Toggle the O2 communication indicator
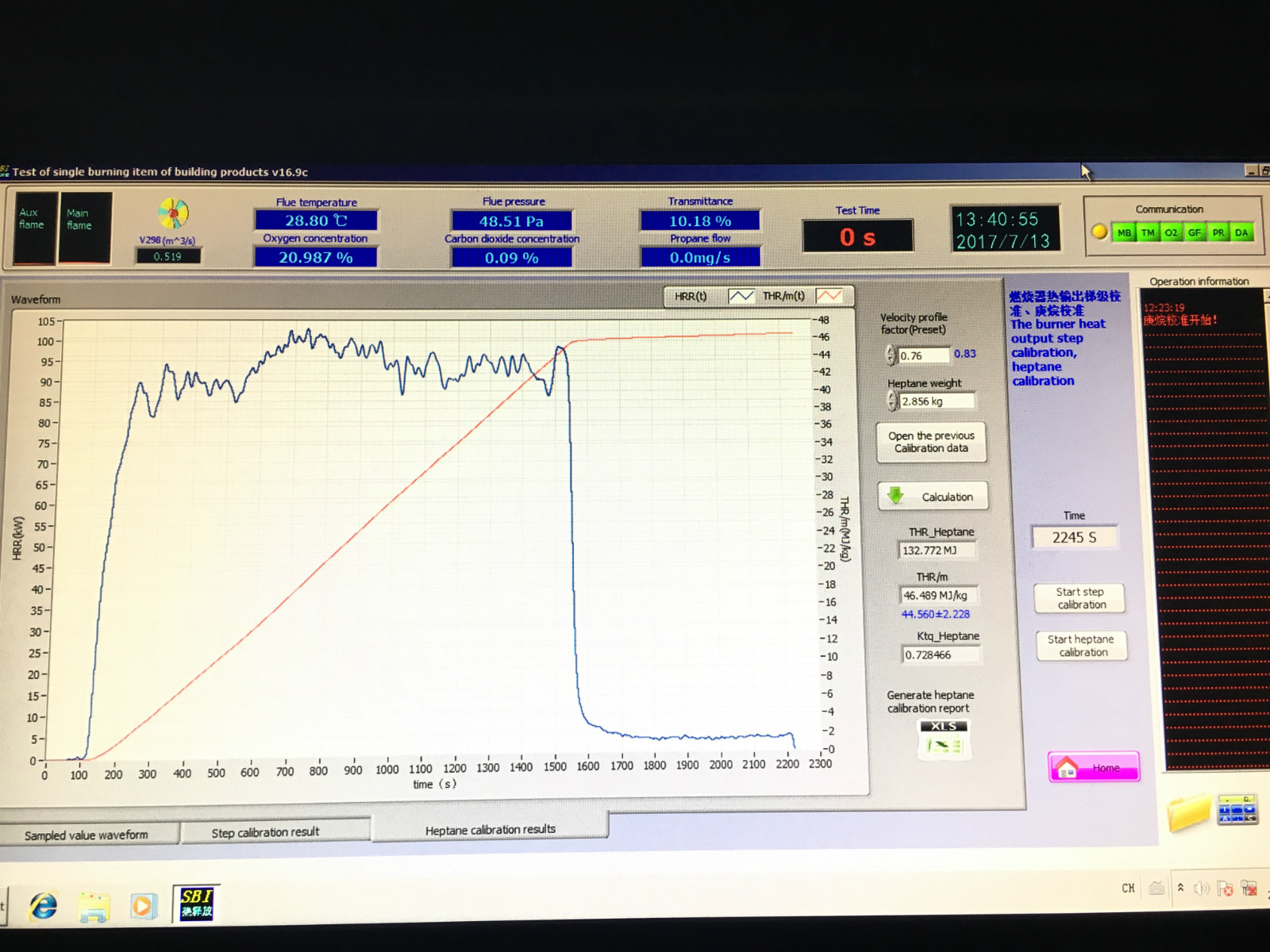The width and height of the screenshot is (1270, 952). tap(1171, 232)
